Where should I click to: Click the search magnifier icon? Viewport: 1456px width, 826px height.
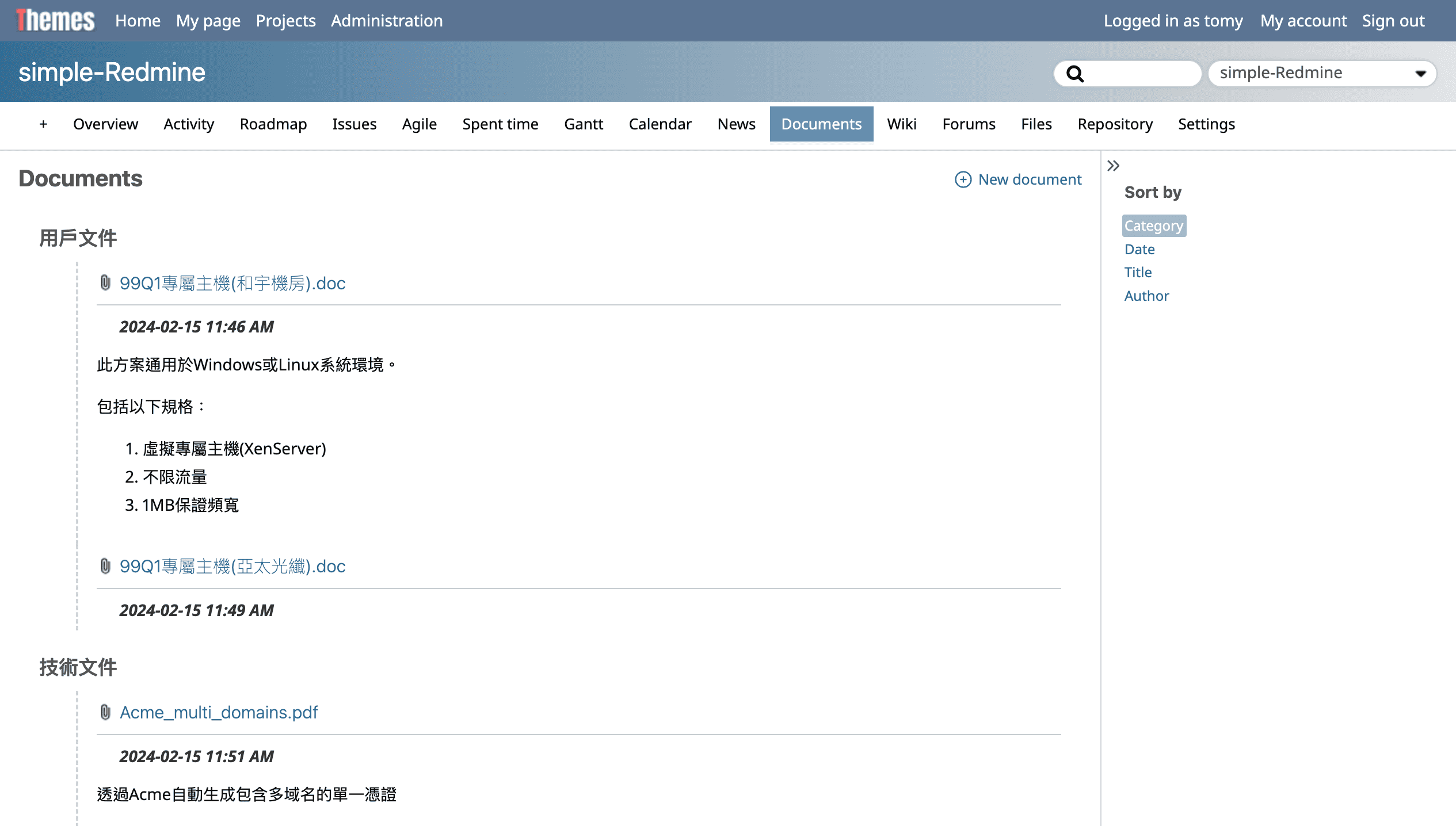pyautogui.click(x=1074, y=74)
